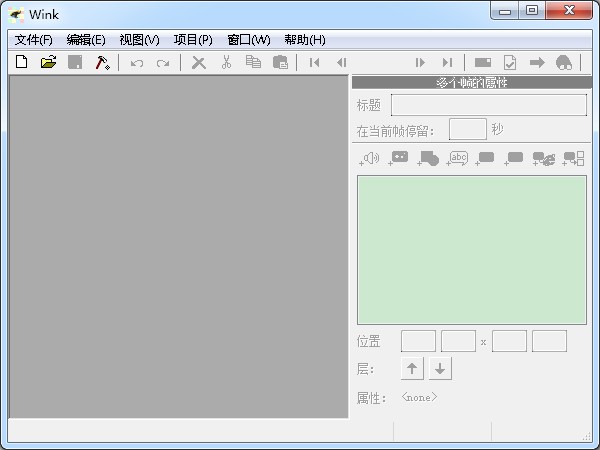Click the hammer render icon

coord(102,62)
